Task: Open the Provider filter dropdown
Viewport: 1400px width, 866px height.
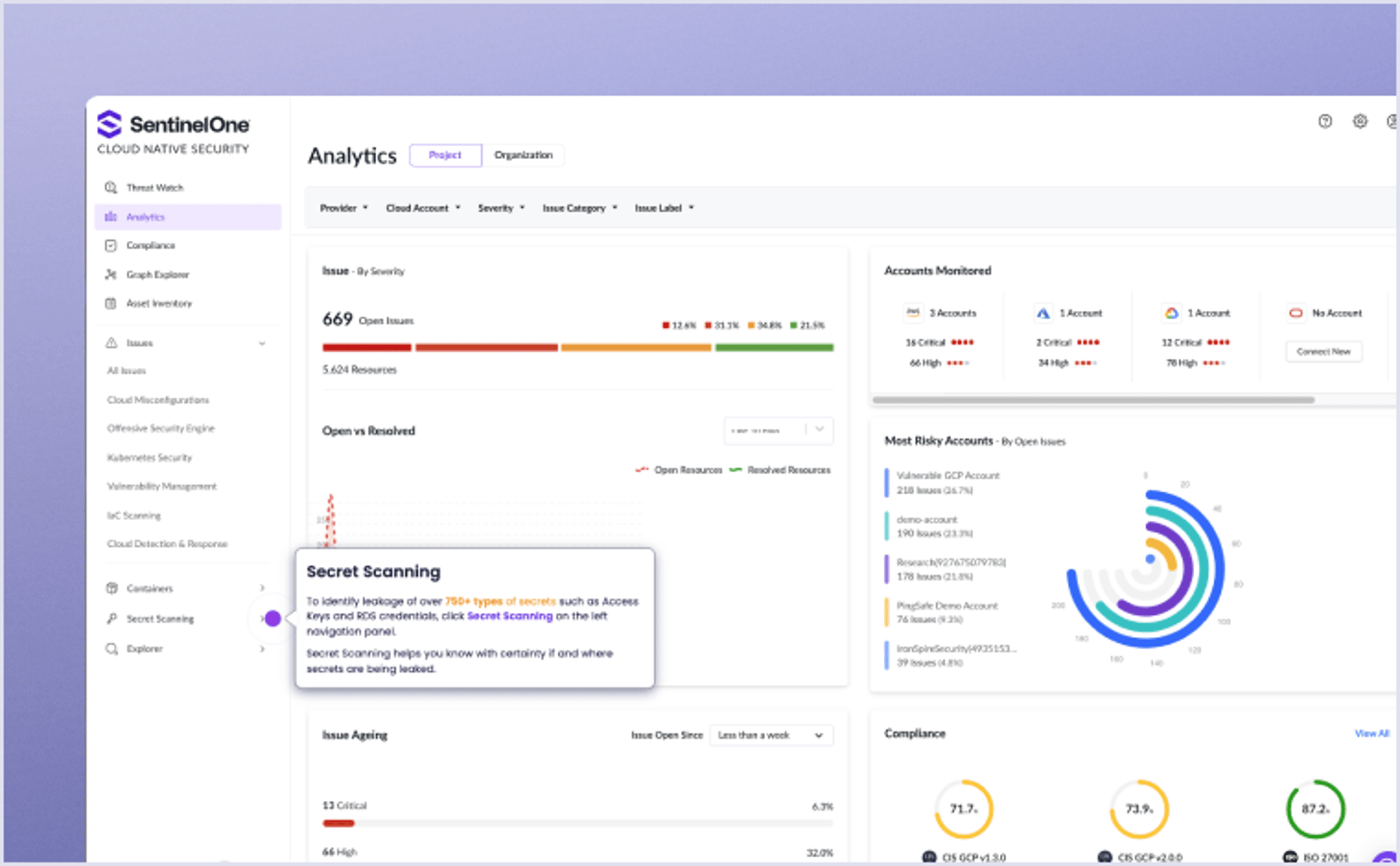Action: coord(343,208)
